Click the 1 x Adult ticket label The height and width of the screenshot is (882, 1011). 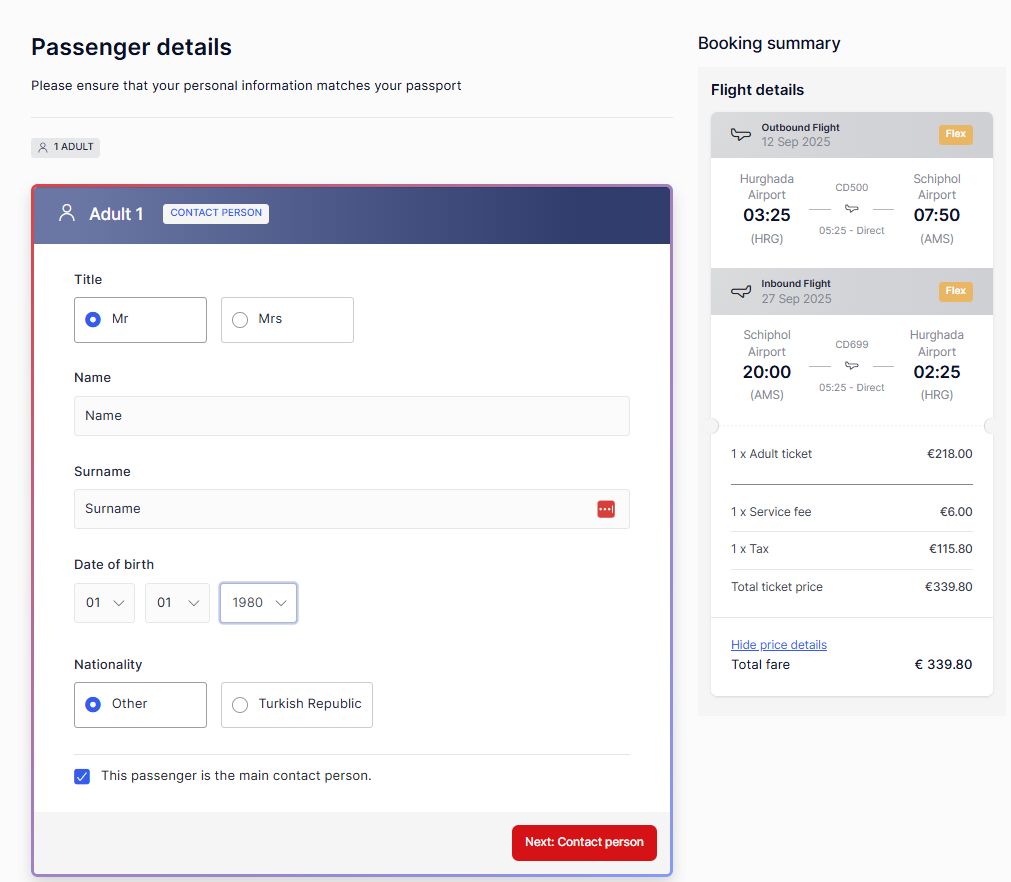[771, 454]
